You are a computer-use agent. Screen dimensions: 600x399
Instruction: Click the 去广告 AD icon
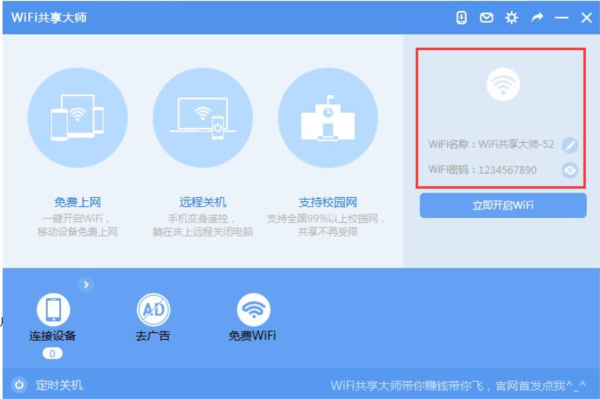(153, 309)
